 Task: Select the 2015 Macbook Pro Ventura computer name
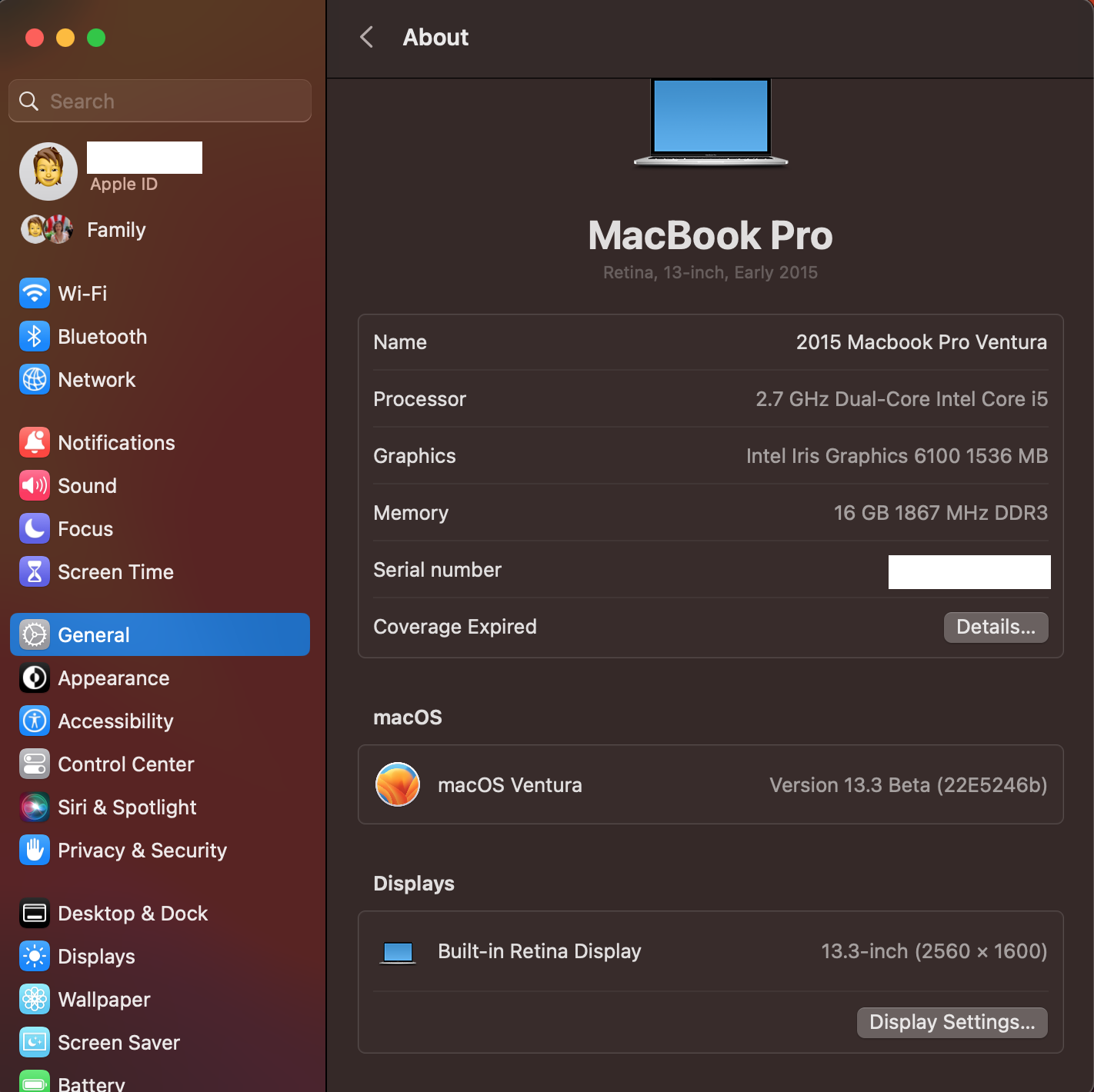pyautogui.click(x=922, y=342)
